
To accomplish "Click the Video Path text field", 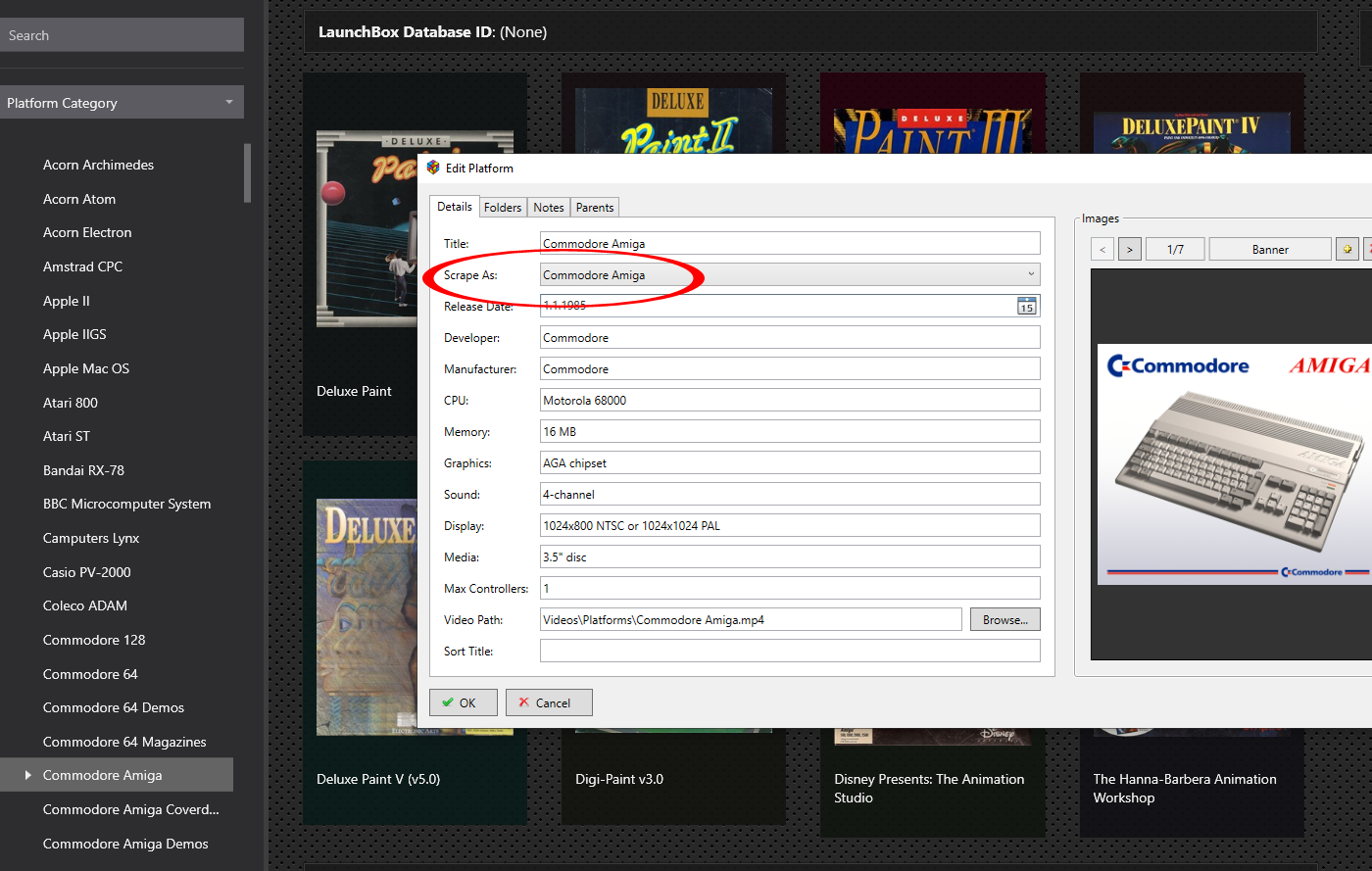I will click(x=751, y=619).
